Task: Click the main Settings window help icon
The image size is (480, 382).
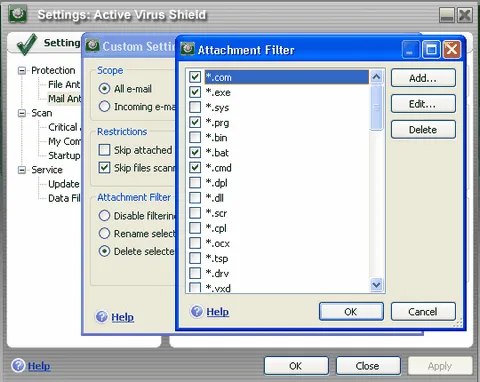Action: tap(18, 365)
